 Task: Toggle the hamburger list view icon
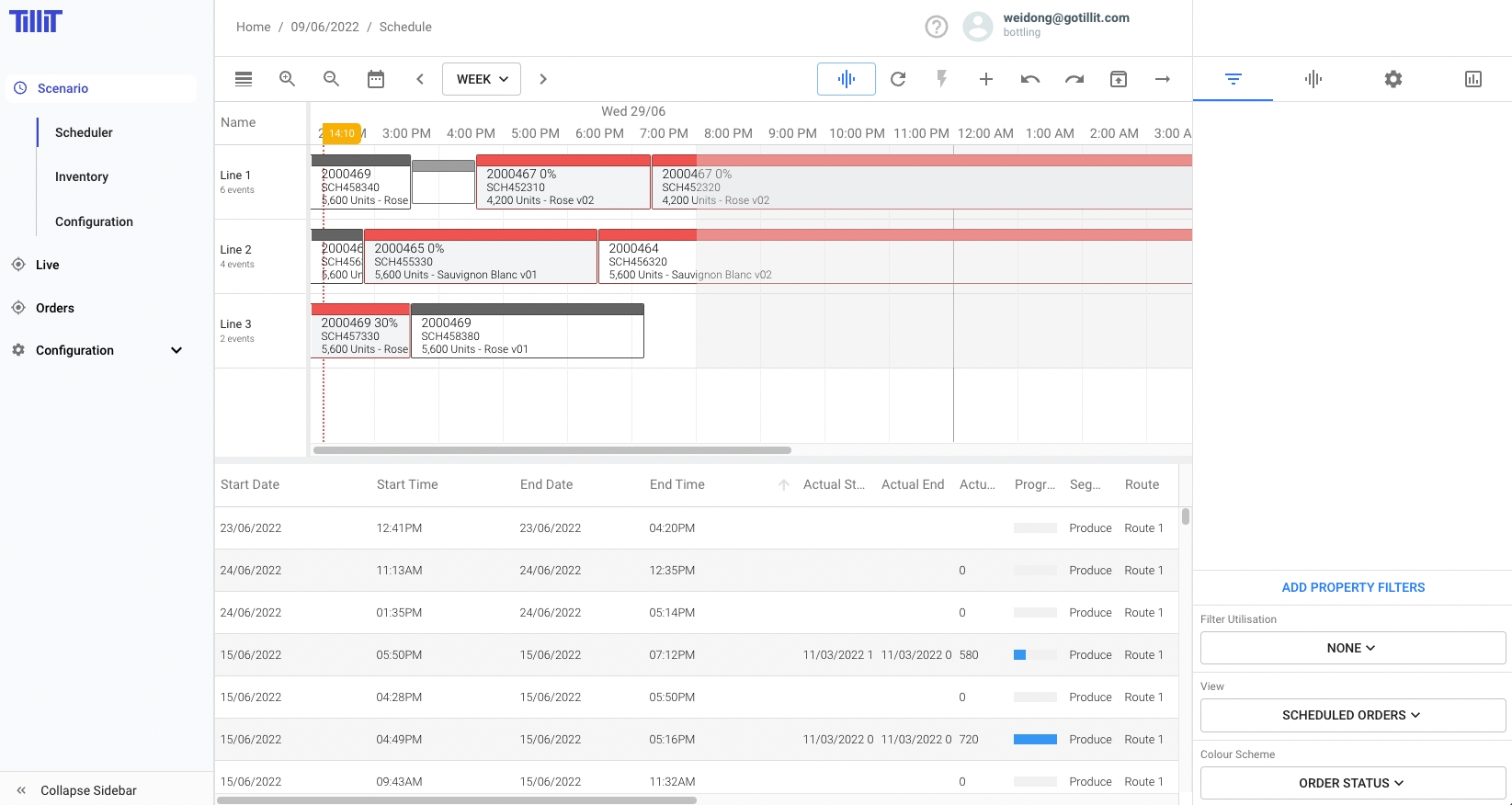point(244,79)
